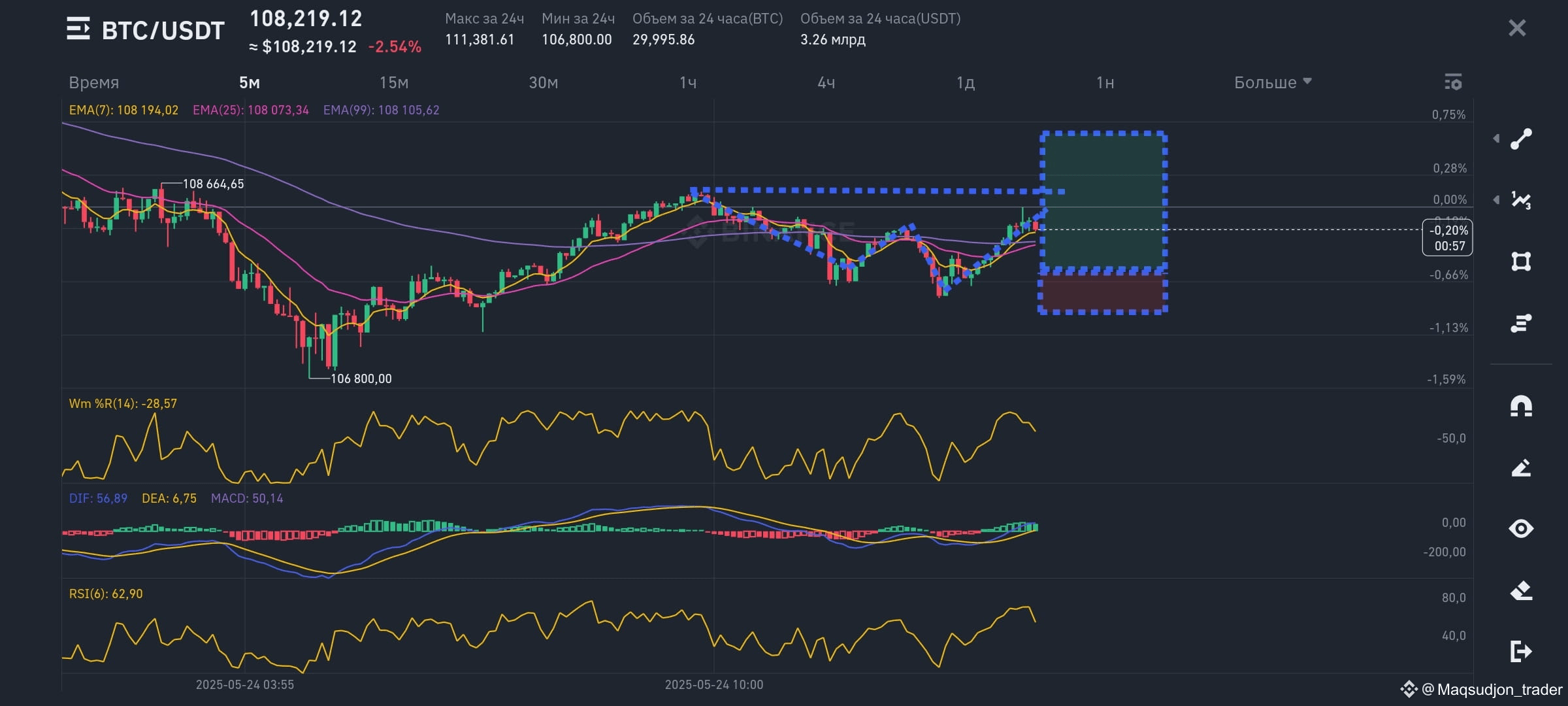Select the pencil annotation tool
This screenshot has width=1568, height=706.
1521,467
